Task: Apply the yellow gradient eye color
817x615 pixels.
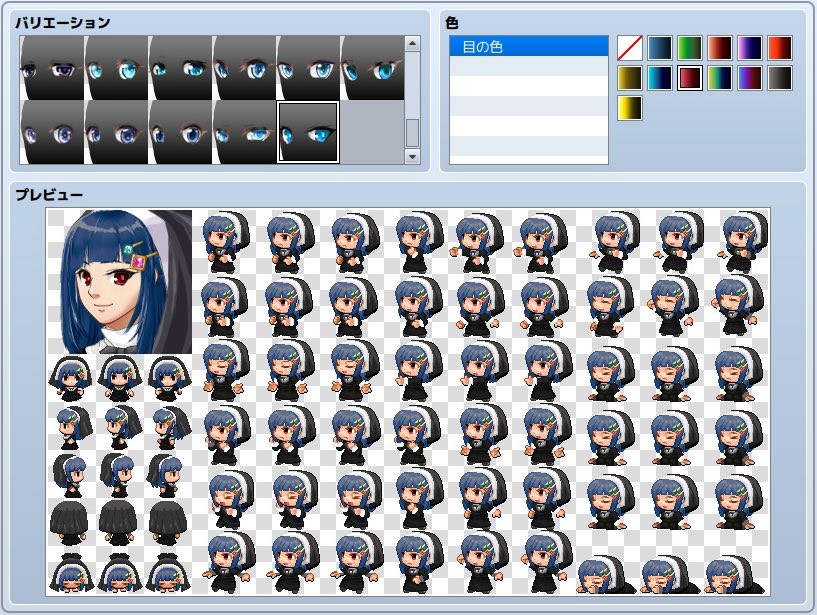Action: pos(630,108)
